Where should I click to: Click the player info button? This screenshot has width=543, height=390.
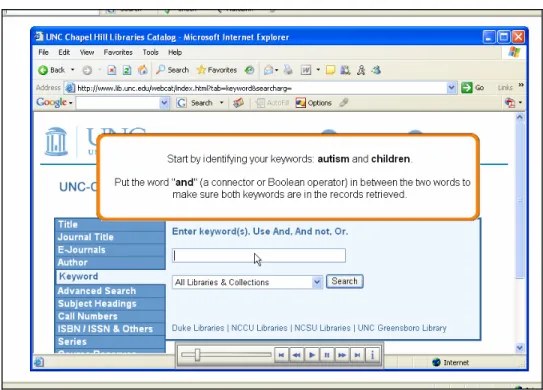click(372, 355)
